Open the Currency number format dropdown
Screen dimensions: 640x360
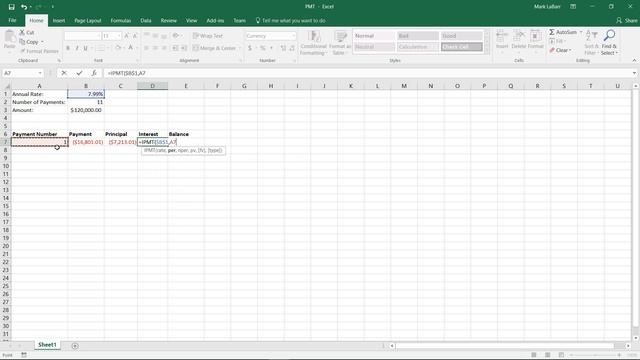(293, 36)
